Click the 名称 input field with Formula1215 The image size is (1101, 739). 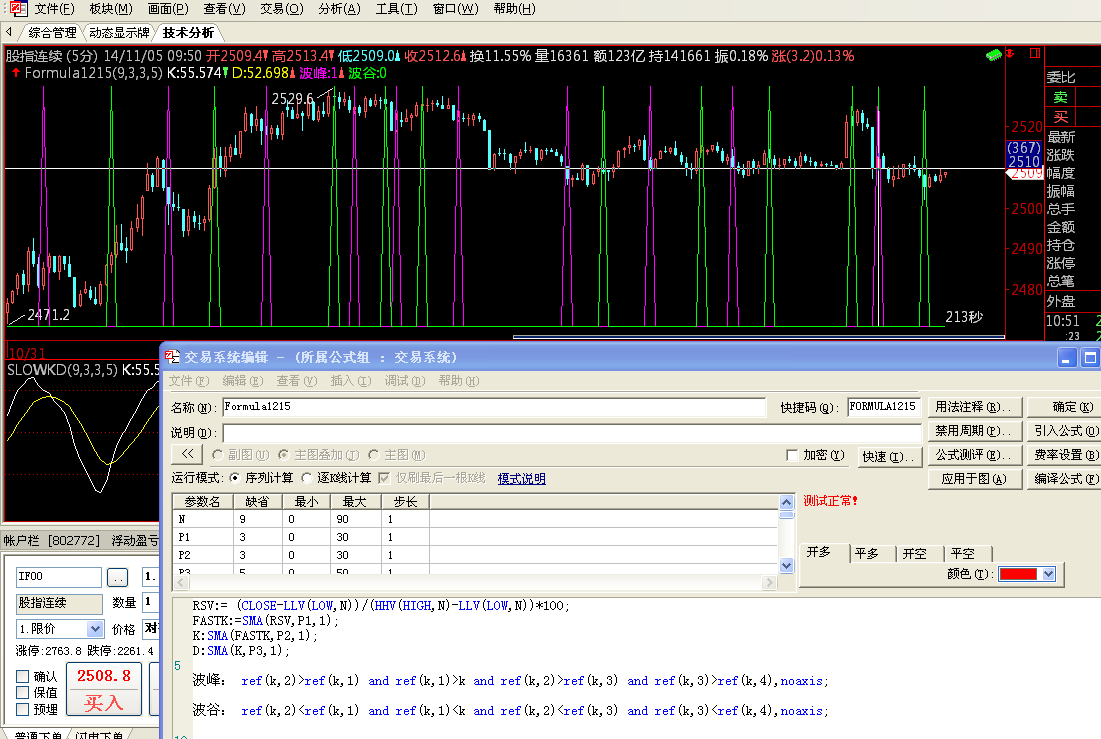(494, 407)
